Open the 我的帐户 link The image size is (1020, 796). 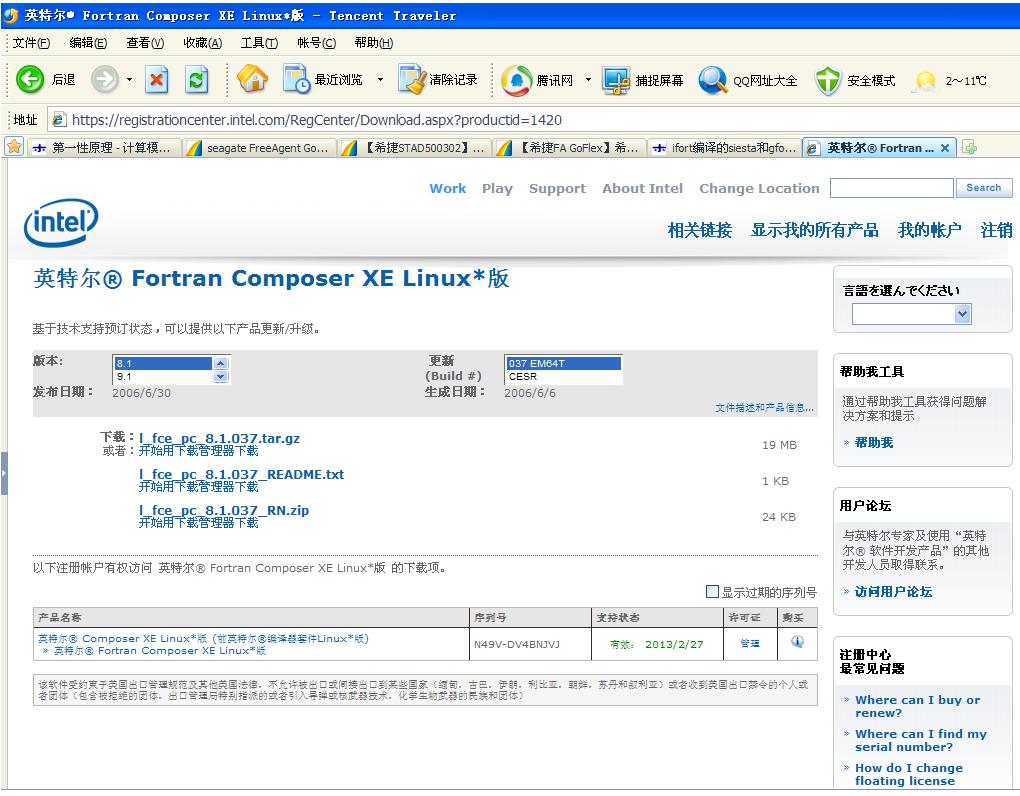pos(930,230)
